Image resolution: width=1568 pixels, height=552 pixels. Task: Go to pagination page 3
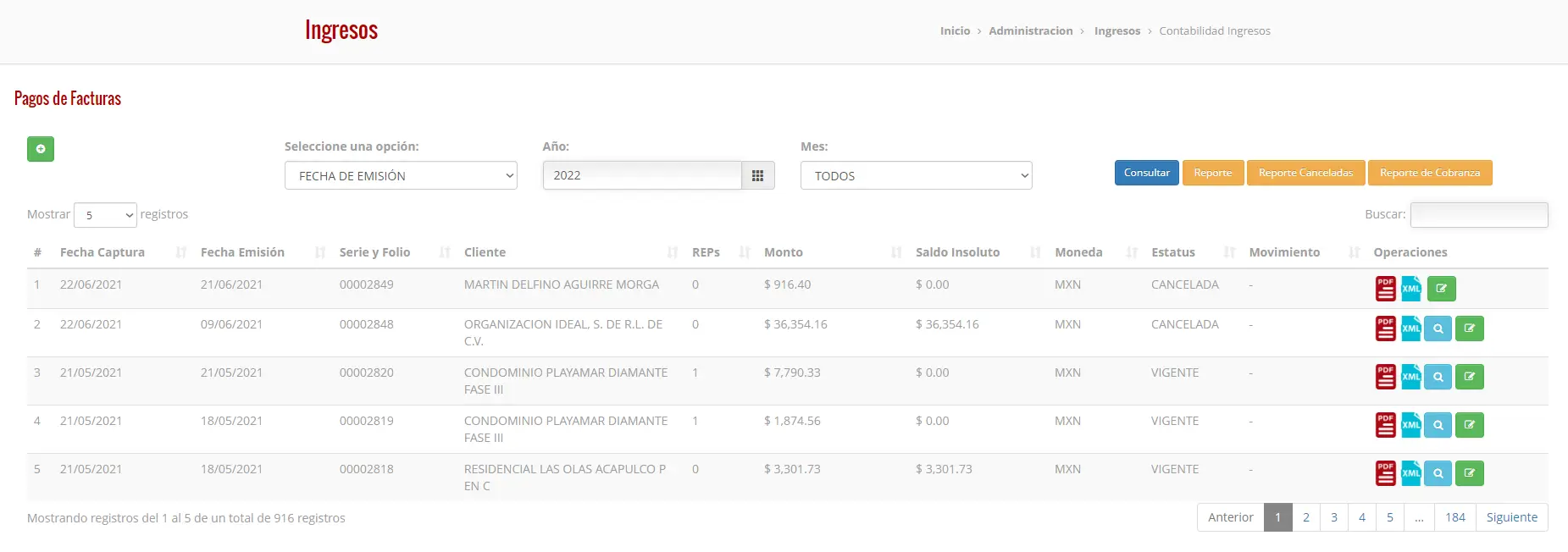tap(1334, 517)
